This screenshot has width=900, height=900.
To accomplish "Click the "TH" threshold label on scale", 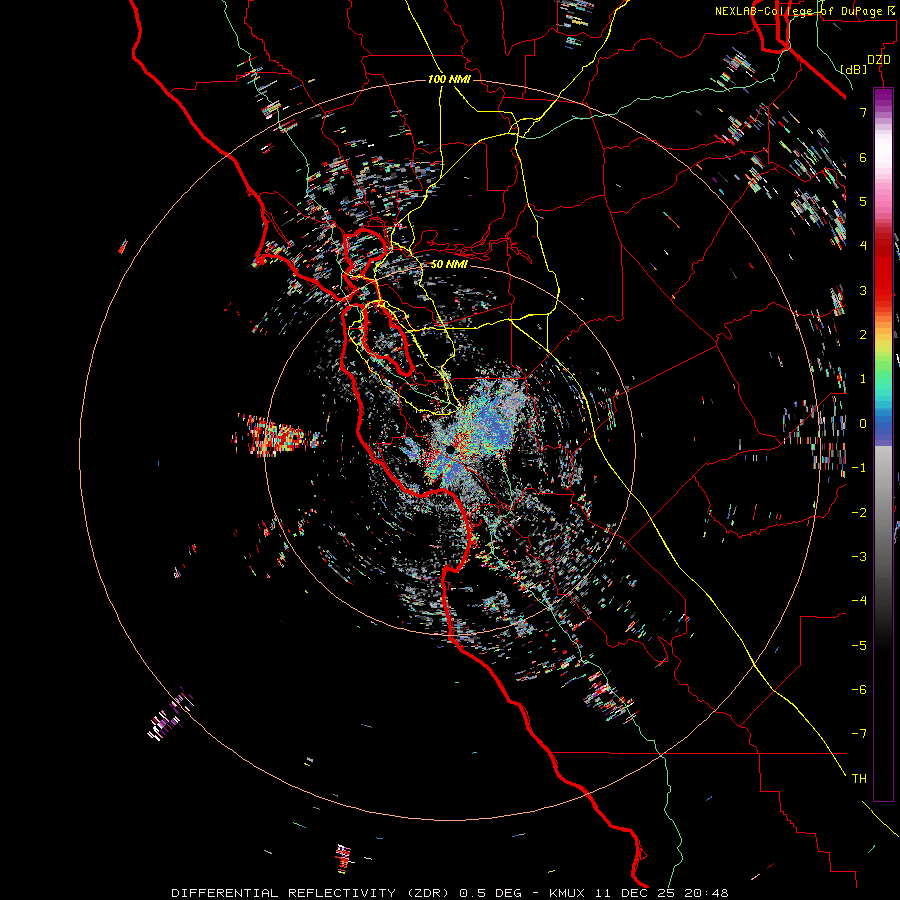I will click(x=859, y=779).
